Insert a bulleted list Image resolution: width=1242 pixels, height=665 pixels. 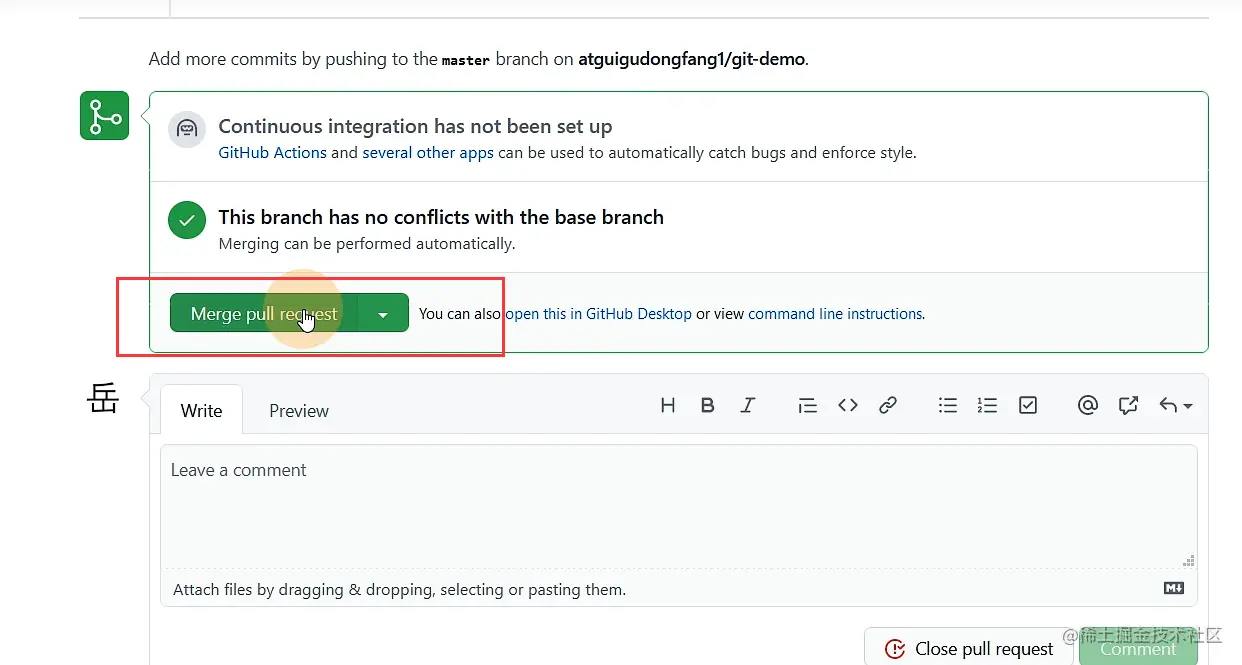point(948,405)
